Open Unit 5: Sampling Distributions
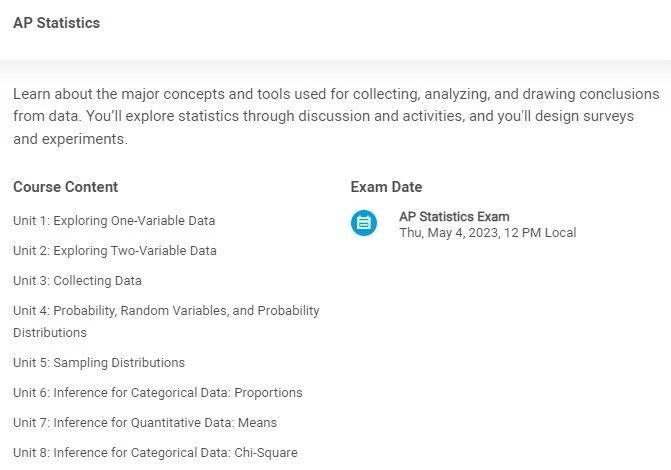 click(99, 363)
